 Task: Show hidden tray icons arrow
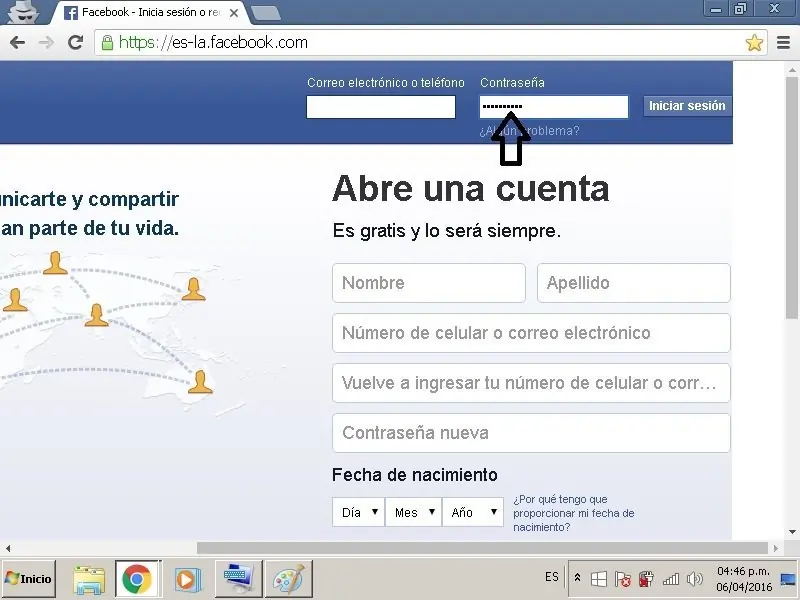point(577,578)
